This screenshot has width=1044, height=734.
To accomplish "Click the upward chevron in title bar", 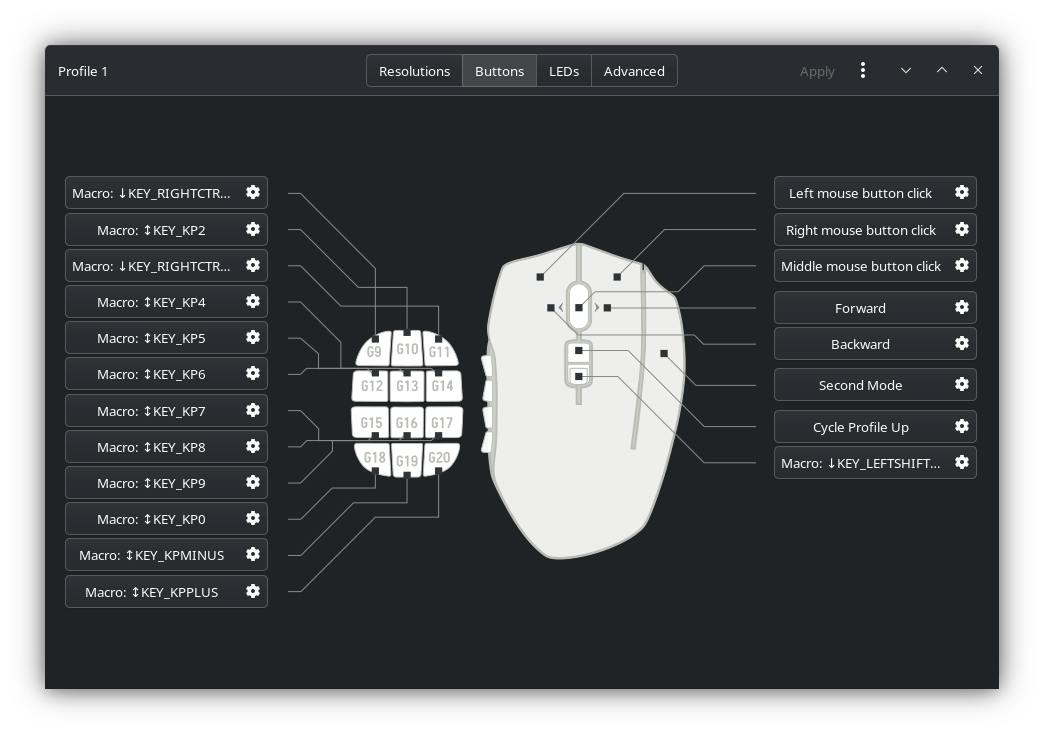I will tap(942, 71).
